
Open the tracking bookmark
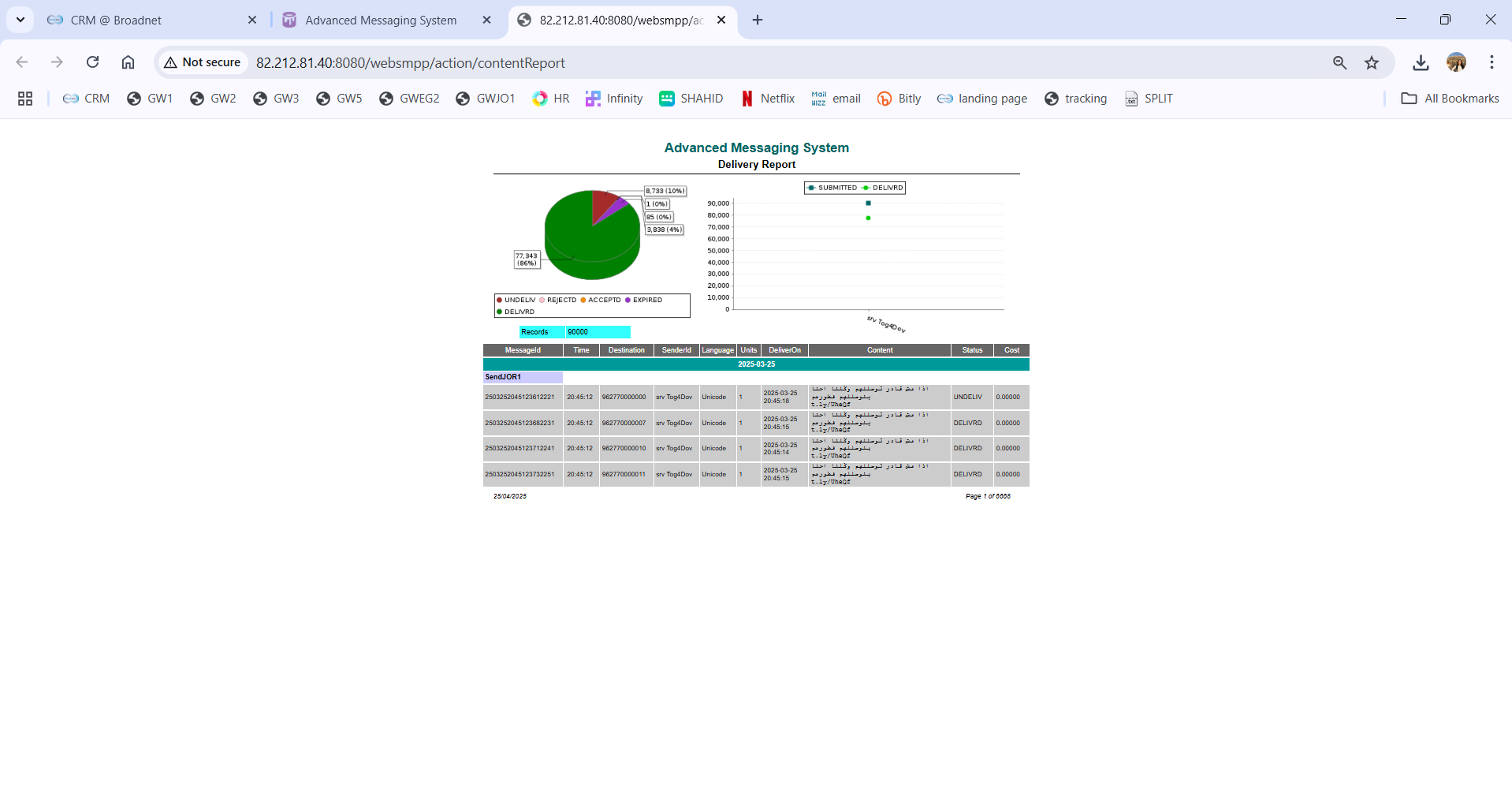pyautogui.click(x=1076, y=99)
